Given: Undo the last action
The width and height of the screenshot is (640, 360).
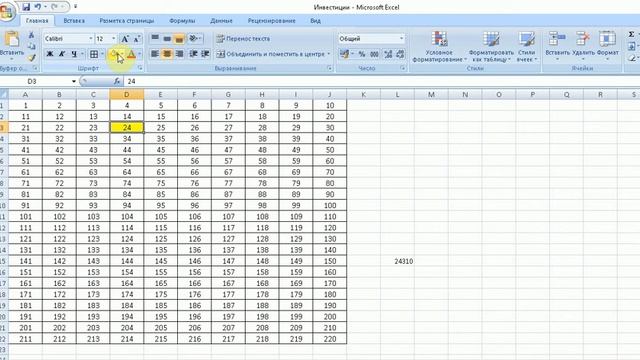Looking at the screenshot, I should [x=38, y=7].
